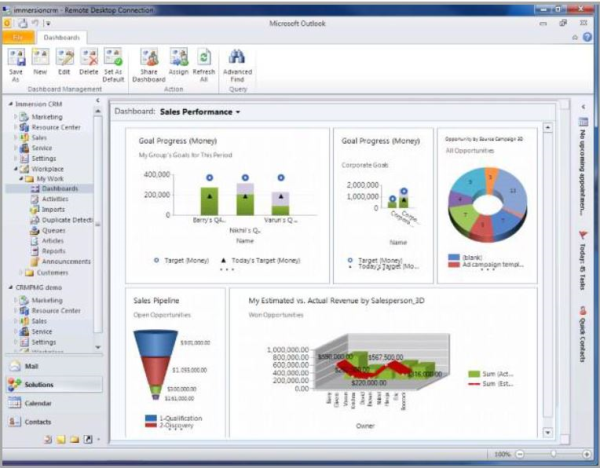600x468 pixels.
Task: Click the Today's Tasks flag icon
Action: click(x=583, y=235)
